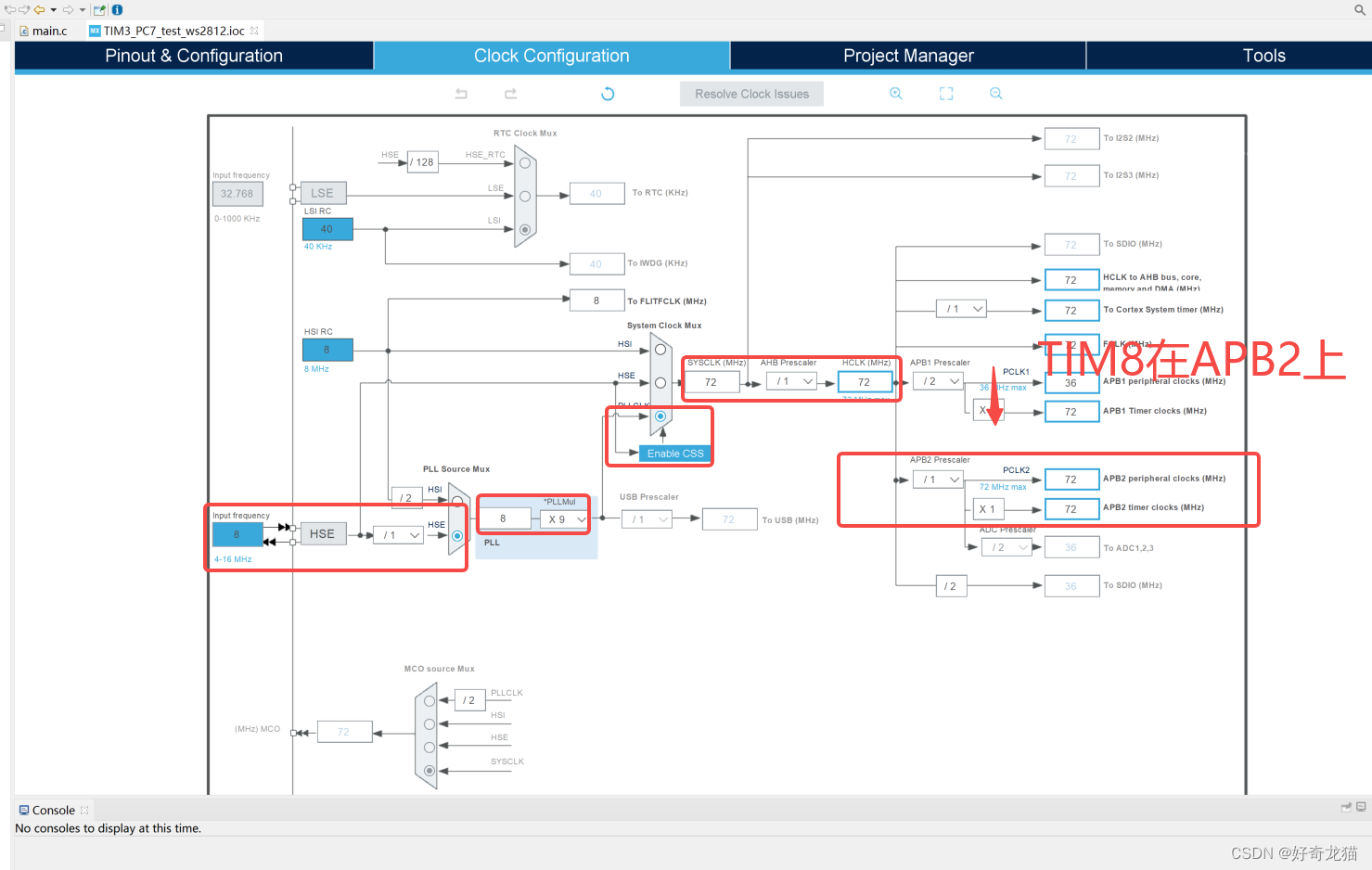
Task: Open back history dropdown arrow
Action: tap(54, 10)
